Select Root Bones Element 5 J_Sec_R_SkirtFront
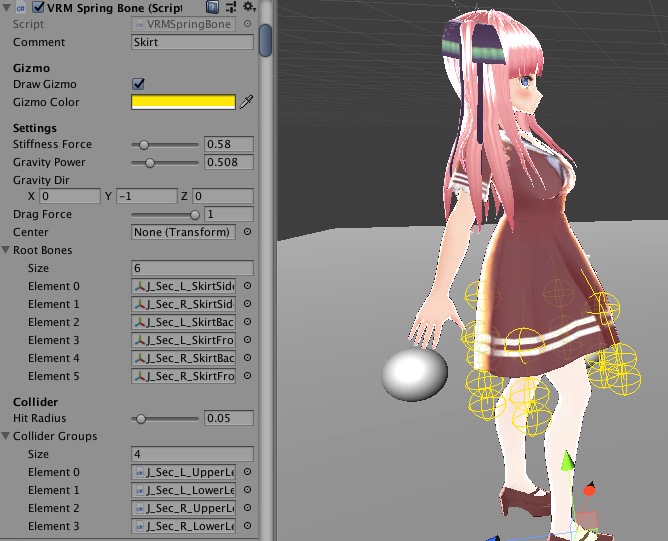This screenshot has width=668, height=541. 183,376
